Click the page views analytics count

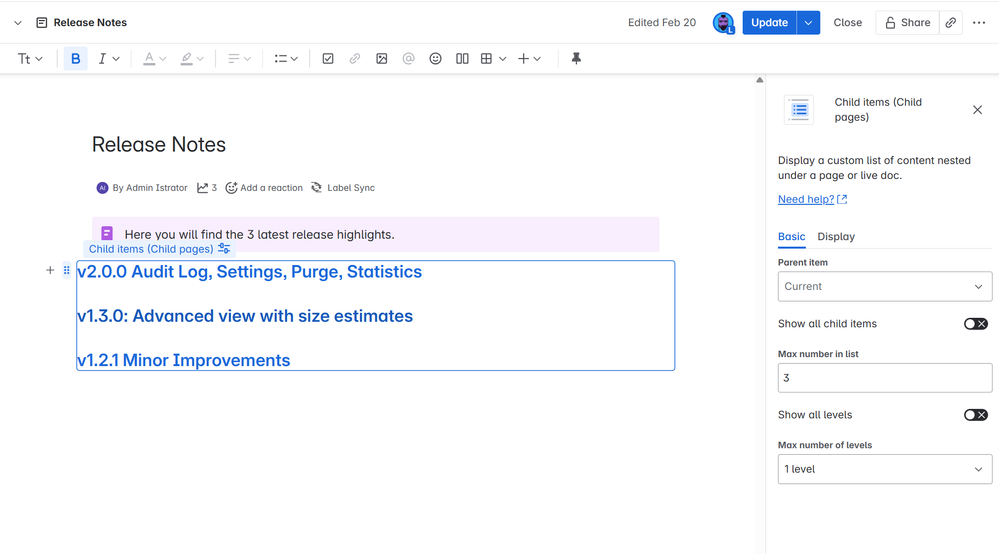coord(207,188)
